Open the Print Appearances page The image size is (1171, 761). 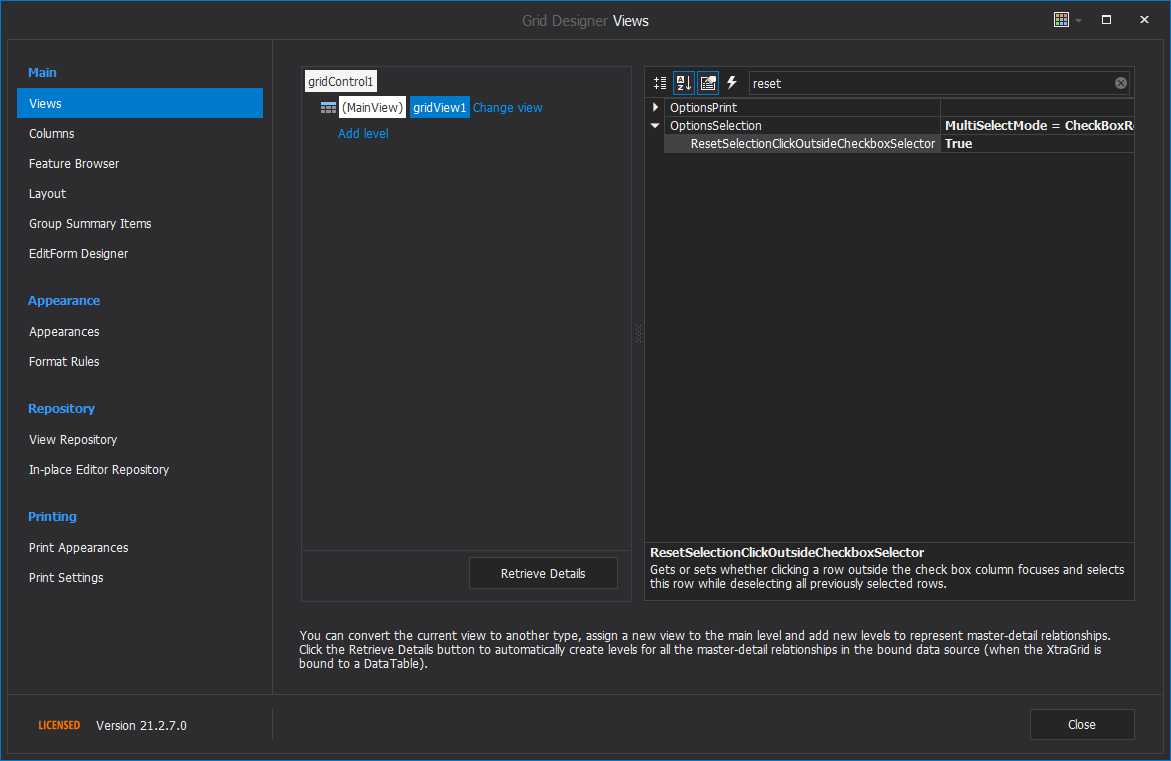78,547
